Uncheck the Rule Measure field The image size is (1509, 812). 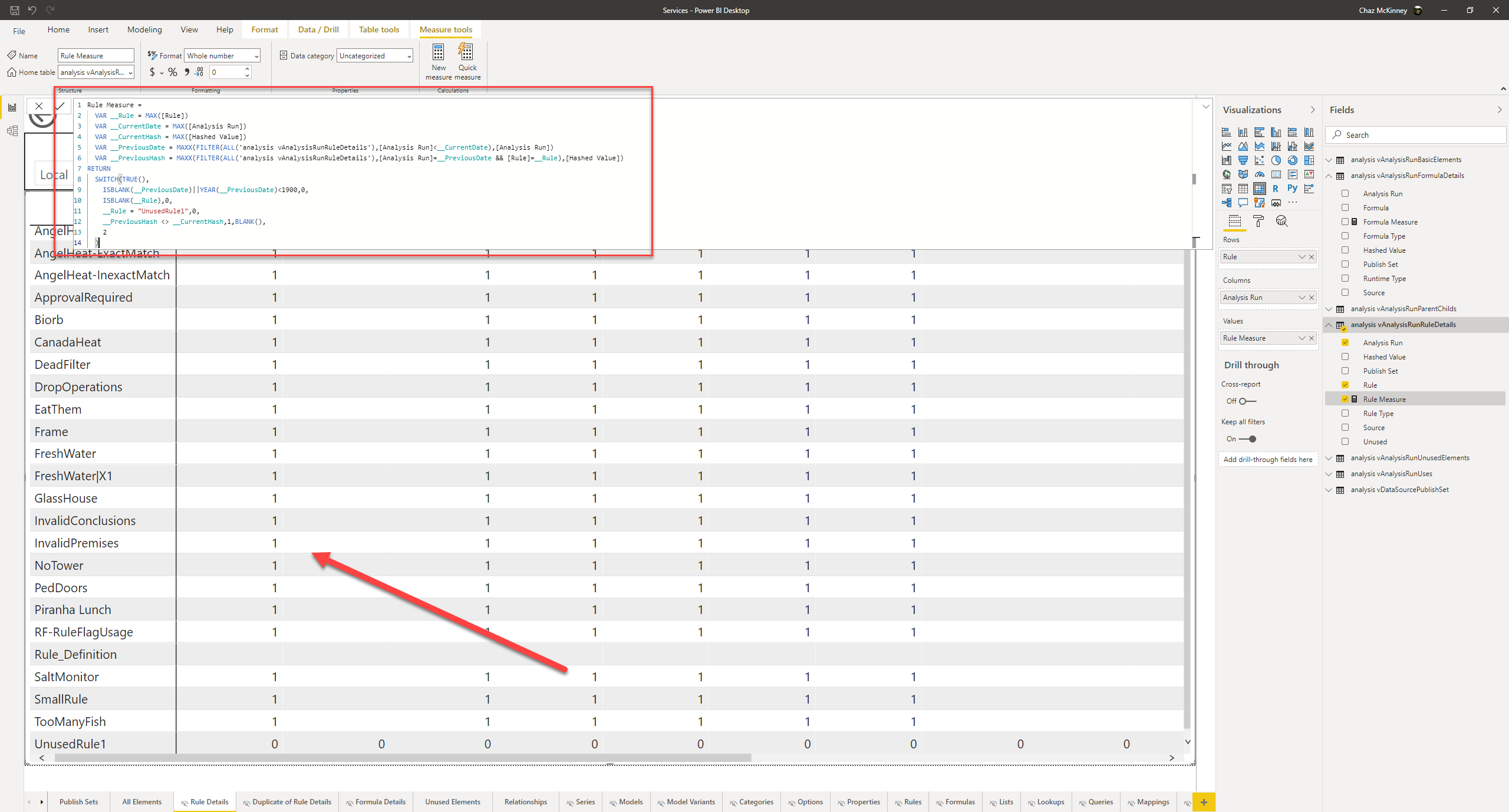[x=1345, y=399]
